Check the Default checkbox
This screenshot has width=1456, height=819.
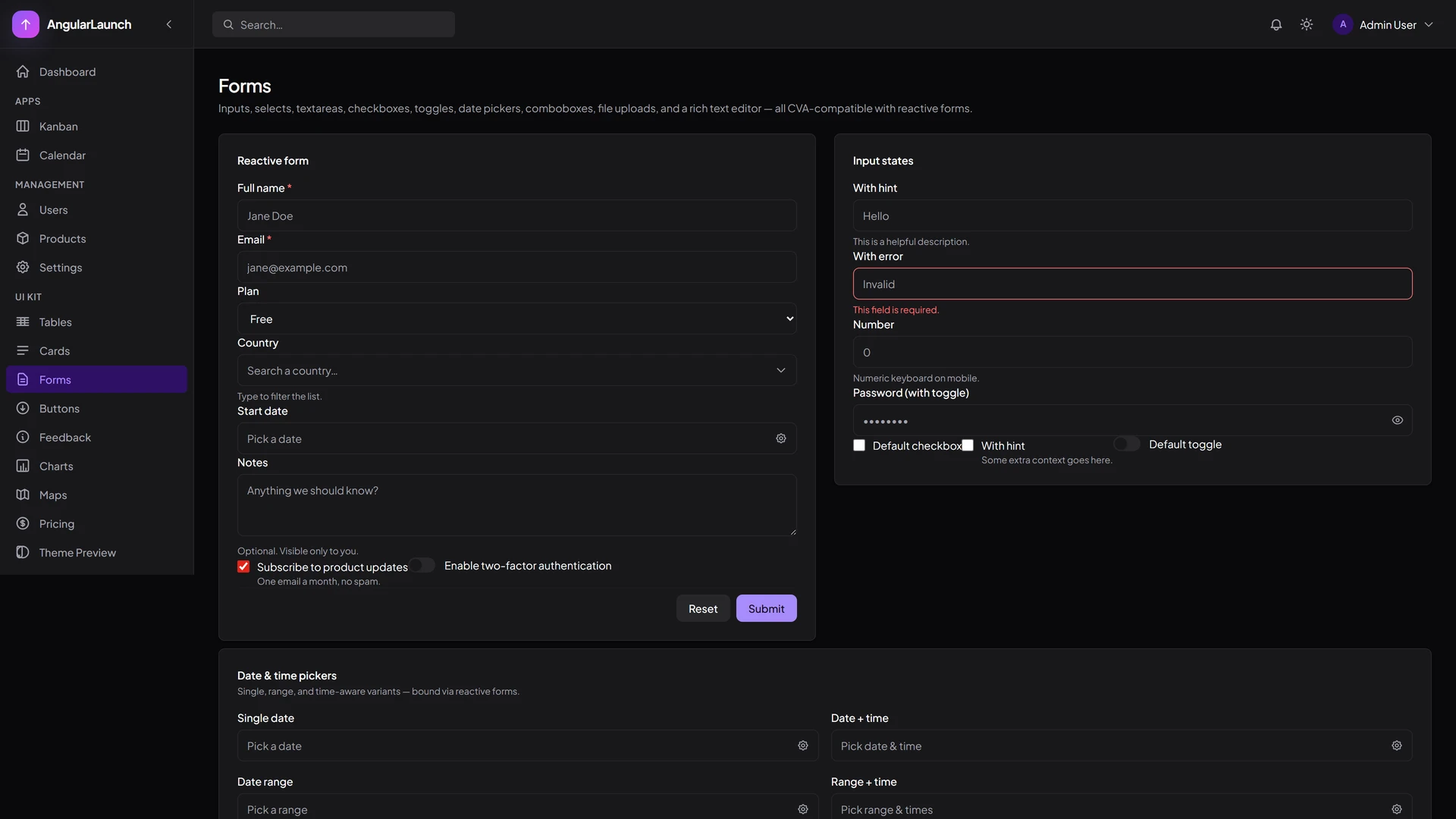859,445
